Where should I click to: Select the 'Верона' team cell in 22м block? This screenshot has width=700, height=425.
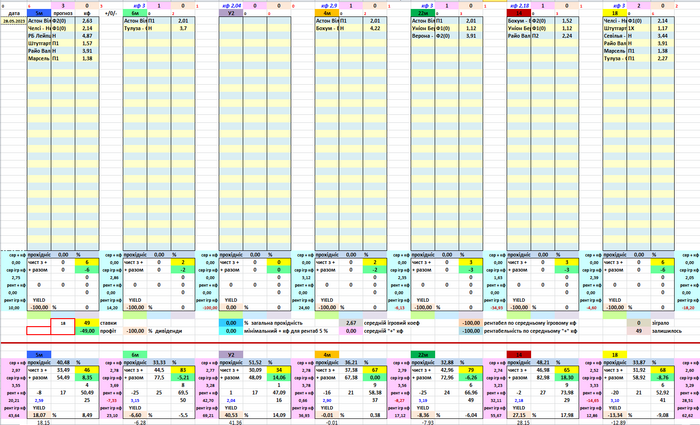click(423, 36)
